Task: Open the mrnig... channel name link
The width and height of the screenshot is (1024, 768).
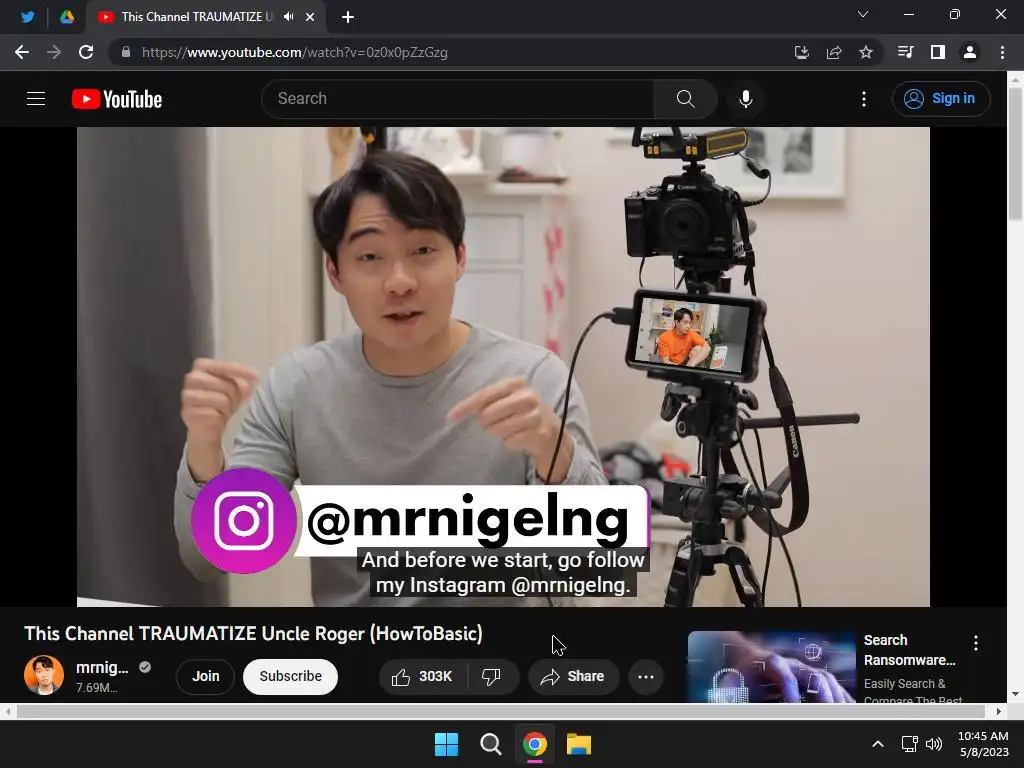Action: (x=102, y=667)
